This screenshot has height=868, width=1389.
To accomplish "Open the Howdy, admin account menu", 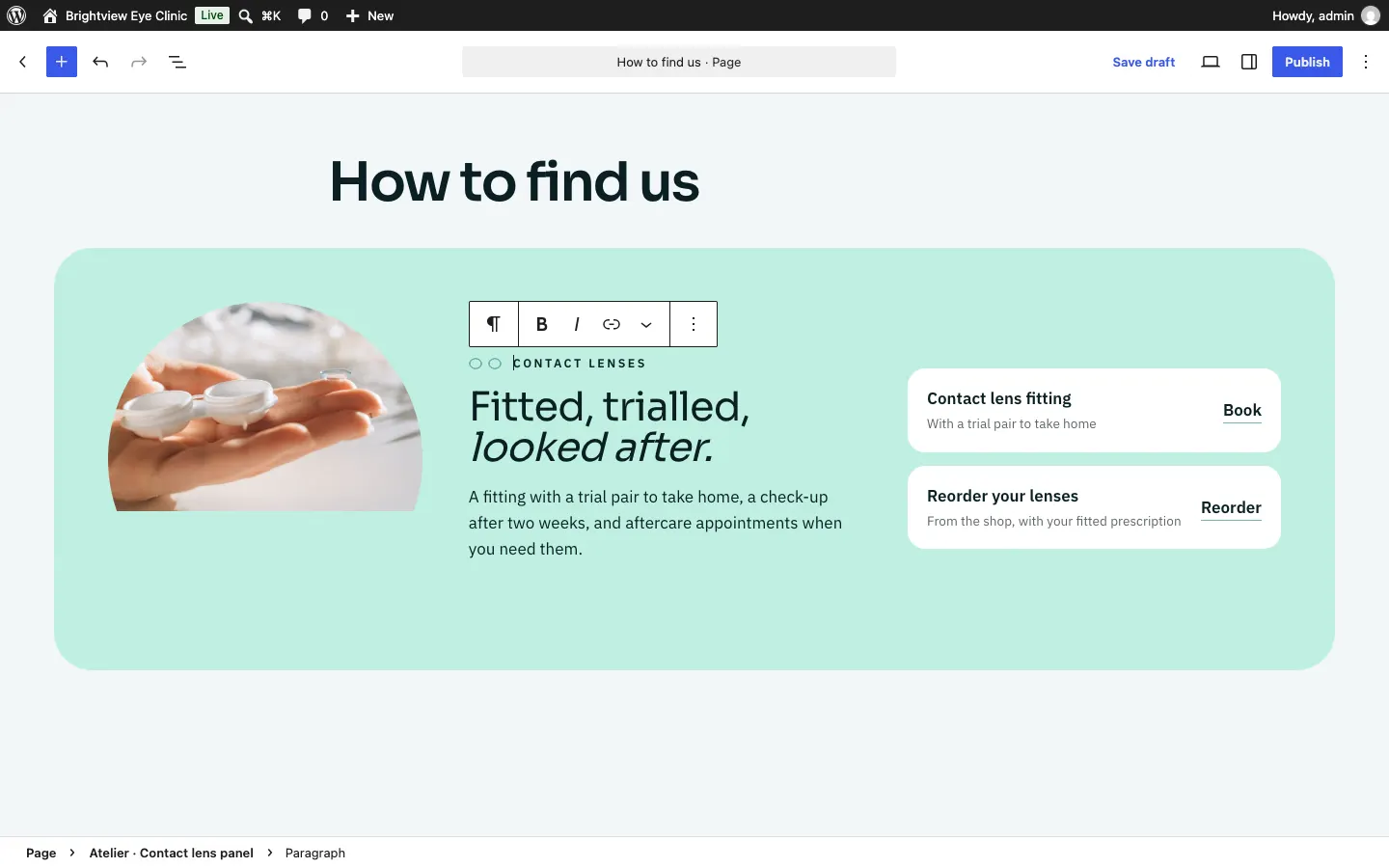I will point(1325,15).
